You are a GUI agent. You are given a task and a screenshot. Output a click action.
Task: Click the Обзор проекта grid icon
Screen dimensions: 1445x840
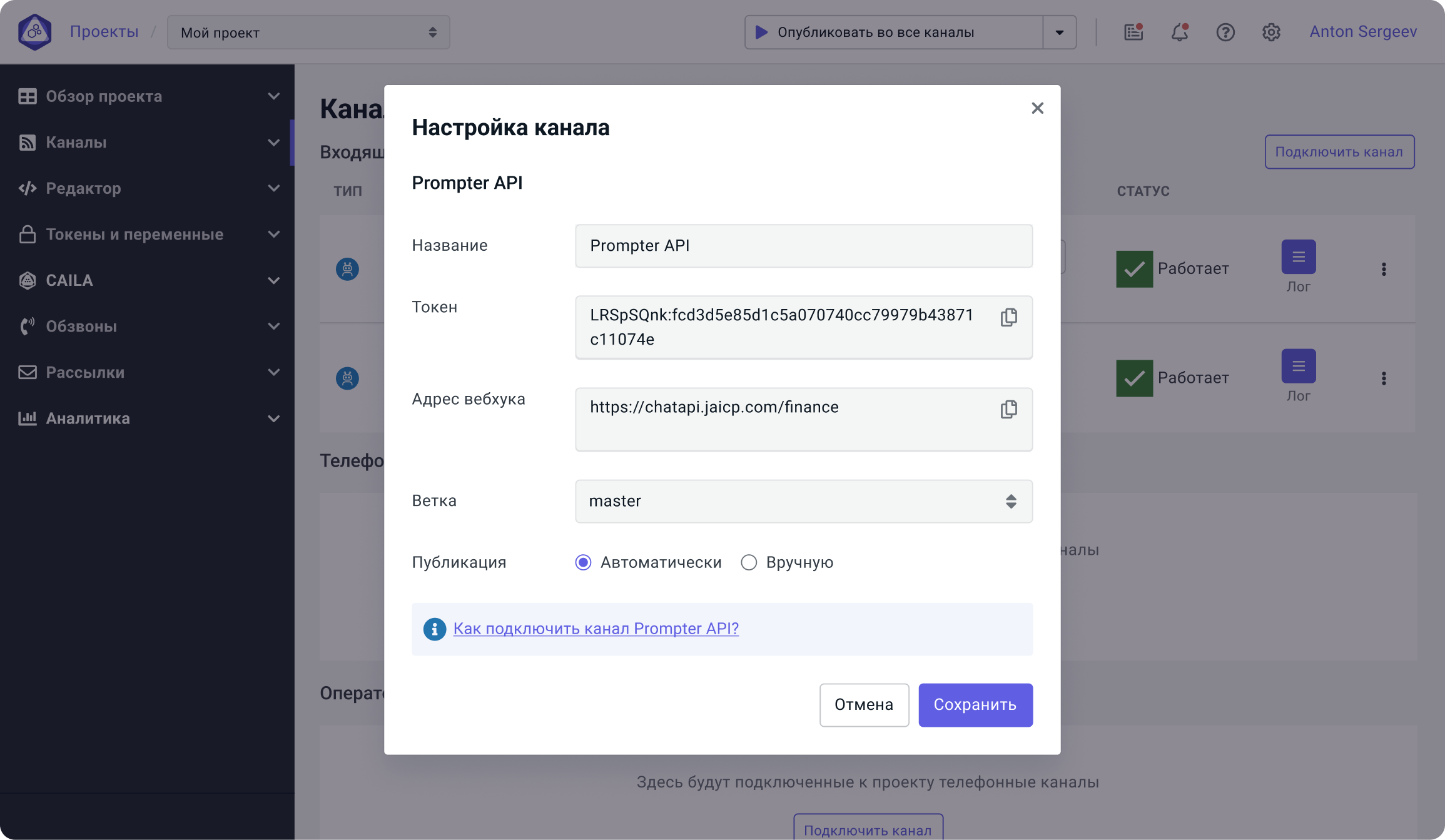point(28,96)
